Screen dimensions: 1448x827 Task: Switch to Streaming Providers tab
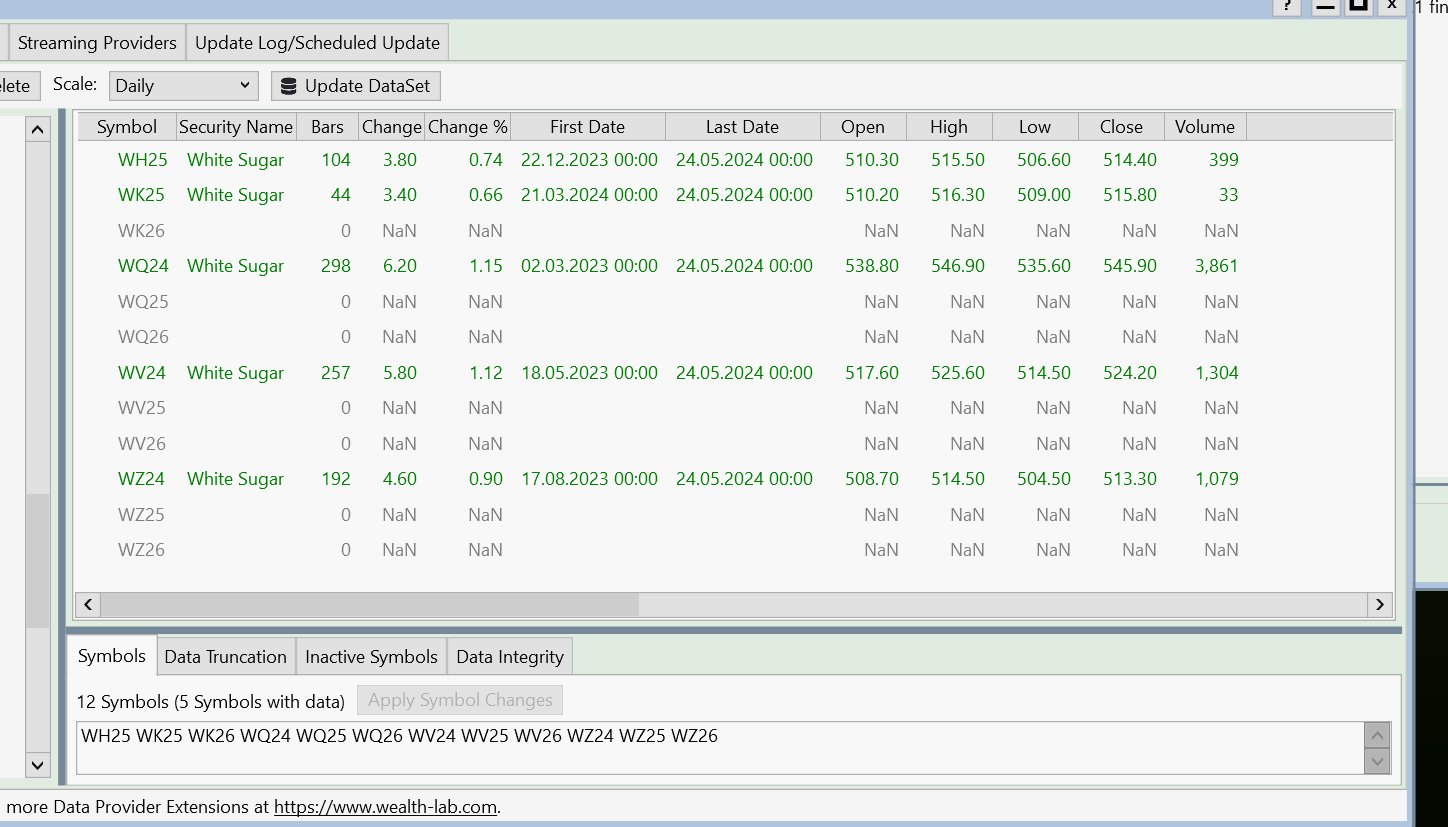click(x=97, y=43)
